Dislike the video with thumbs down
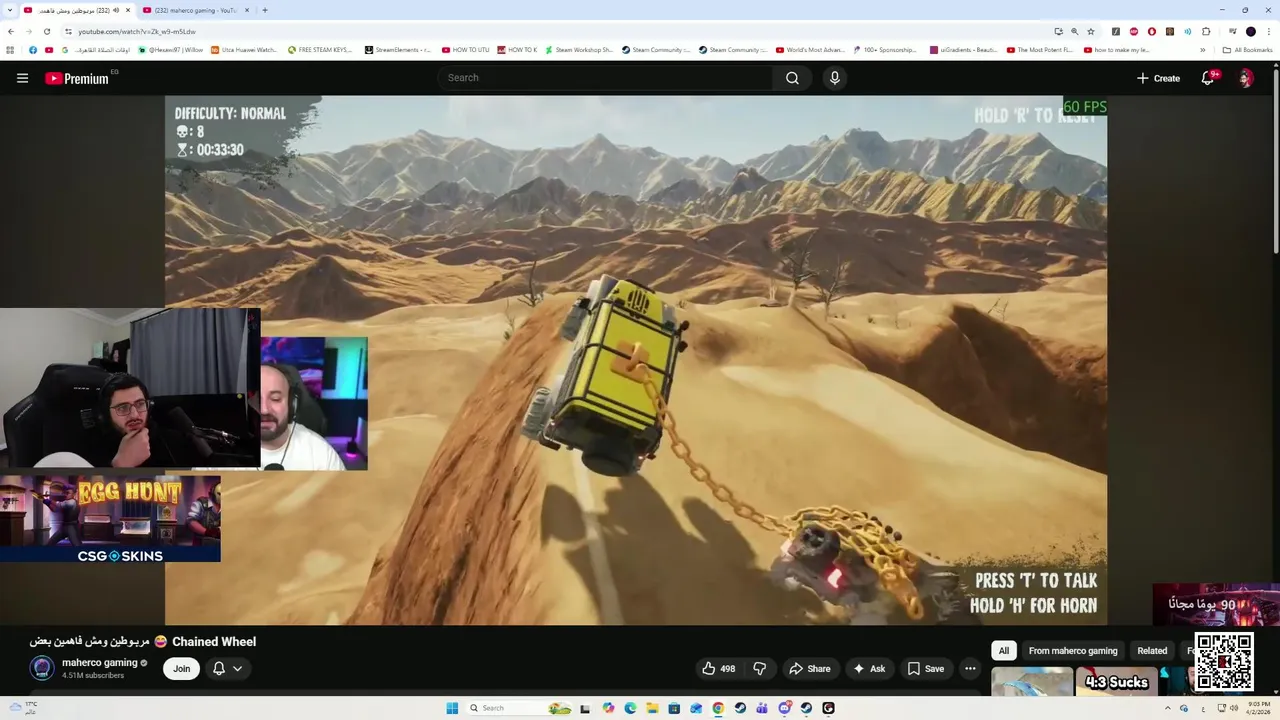1280x720 pixels. (x=760, y=669)
